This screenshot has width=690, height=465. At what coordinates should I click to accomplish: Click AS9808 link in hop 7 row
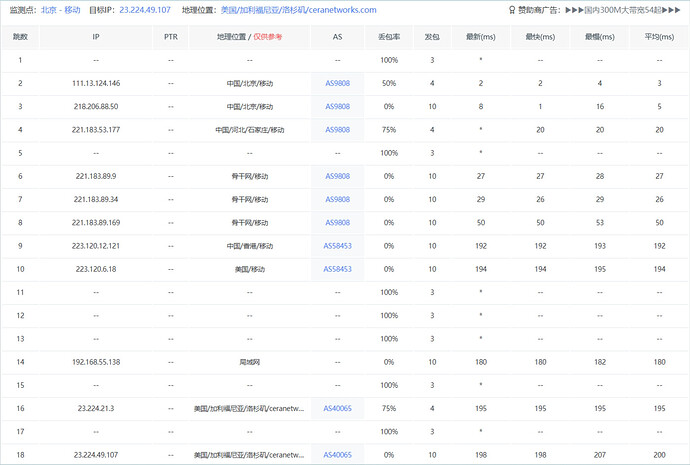pyautogui.click(x=338, y=199)
